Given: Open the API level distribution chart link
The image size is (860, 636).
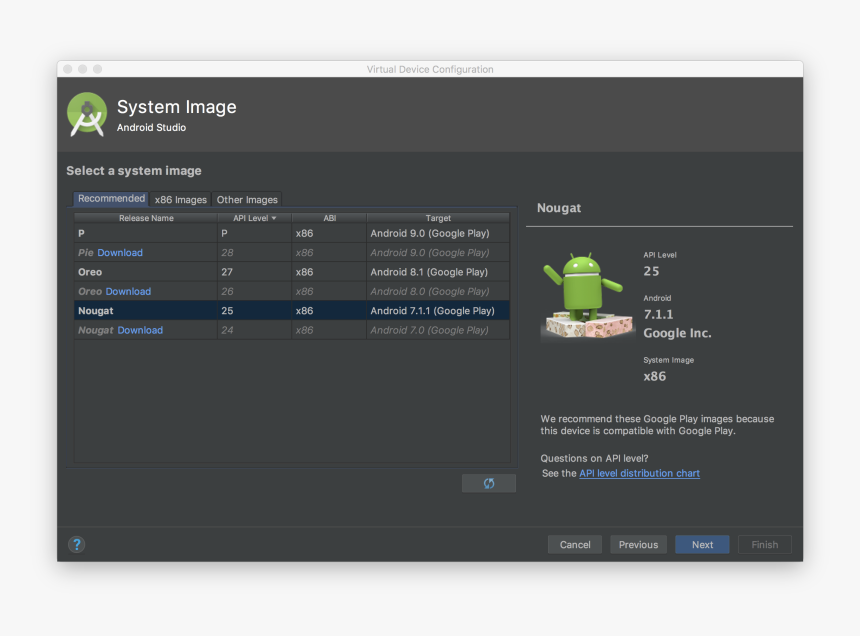Looking at the screenshot, I should pos(640,473).
